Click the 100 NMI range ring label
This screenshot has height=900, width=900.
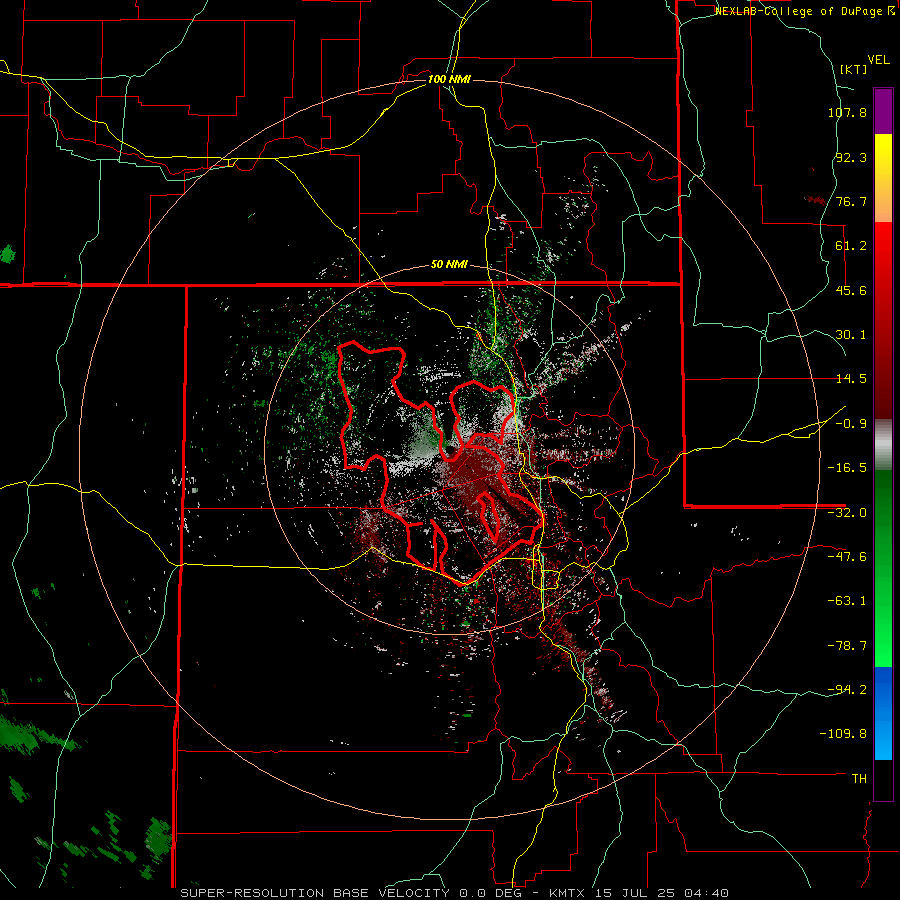[x=449, y=79]
